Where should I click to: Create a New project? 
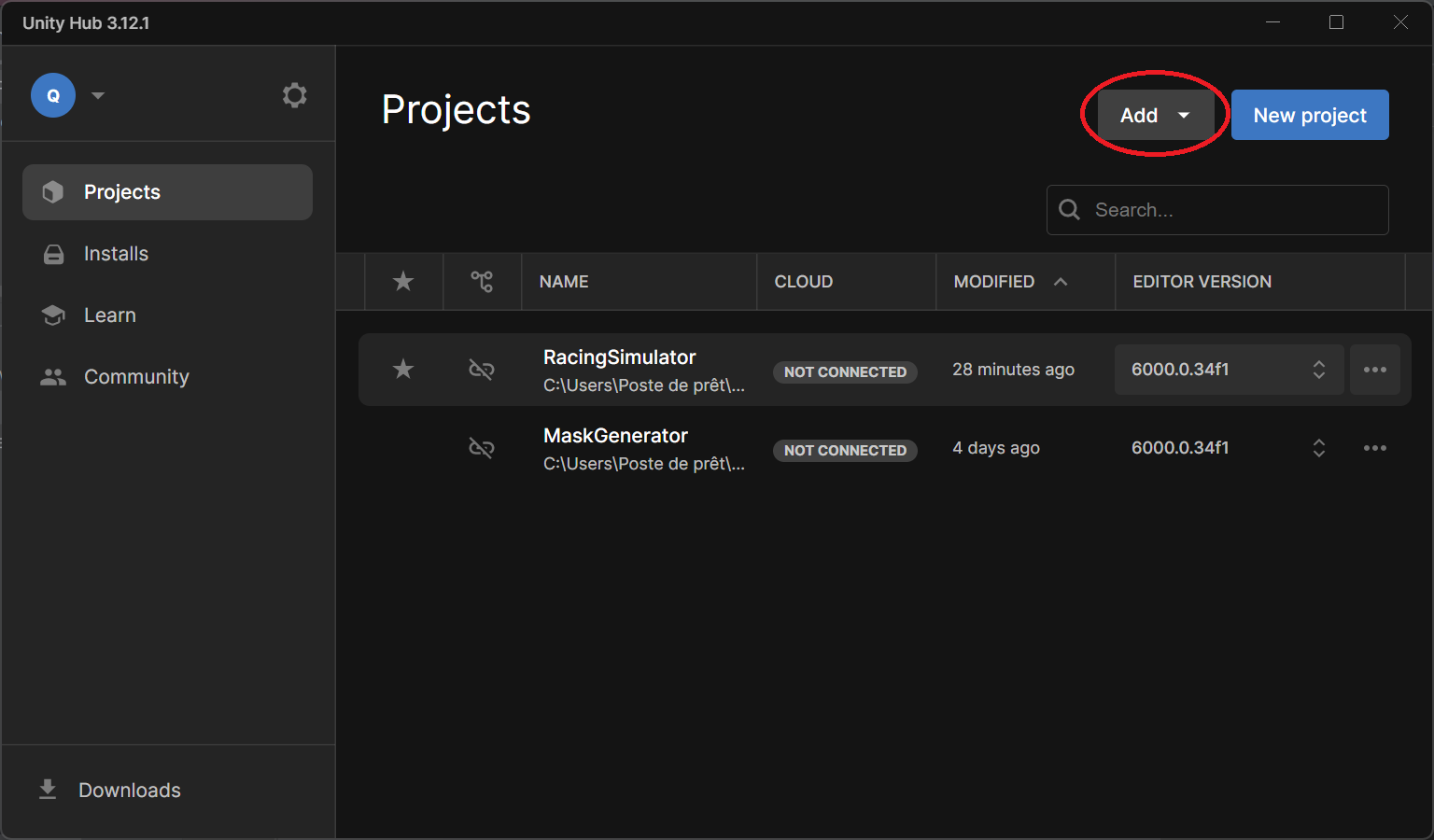[x=1310, y=115]
